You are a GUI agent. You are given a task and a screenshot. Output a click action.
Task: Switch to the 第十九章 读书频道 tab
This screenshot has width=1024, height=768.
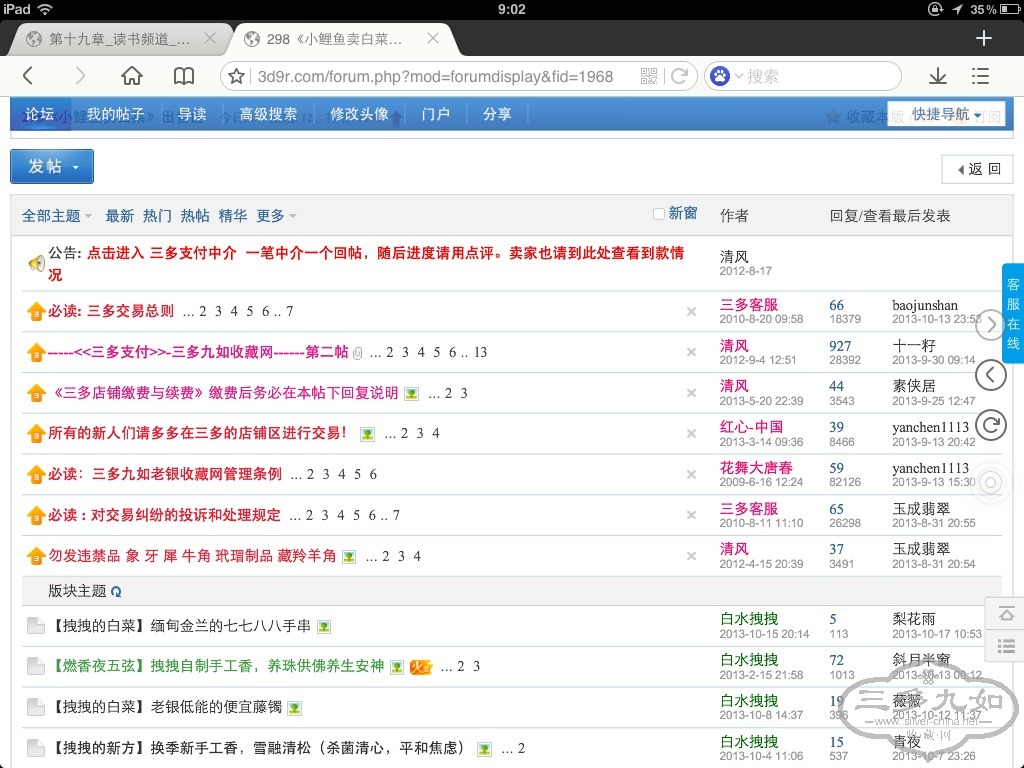pos(118,39)
